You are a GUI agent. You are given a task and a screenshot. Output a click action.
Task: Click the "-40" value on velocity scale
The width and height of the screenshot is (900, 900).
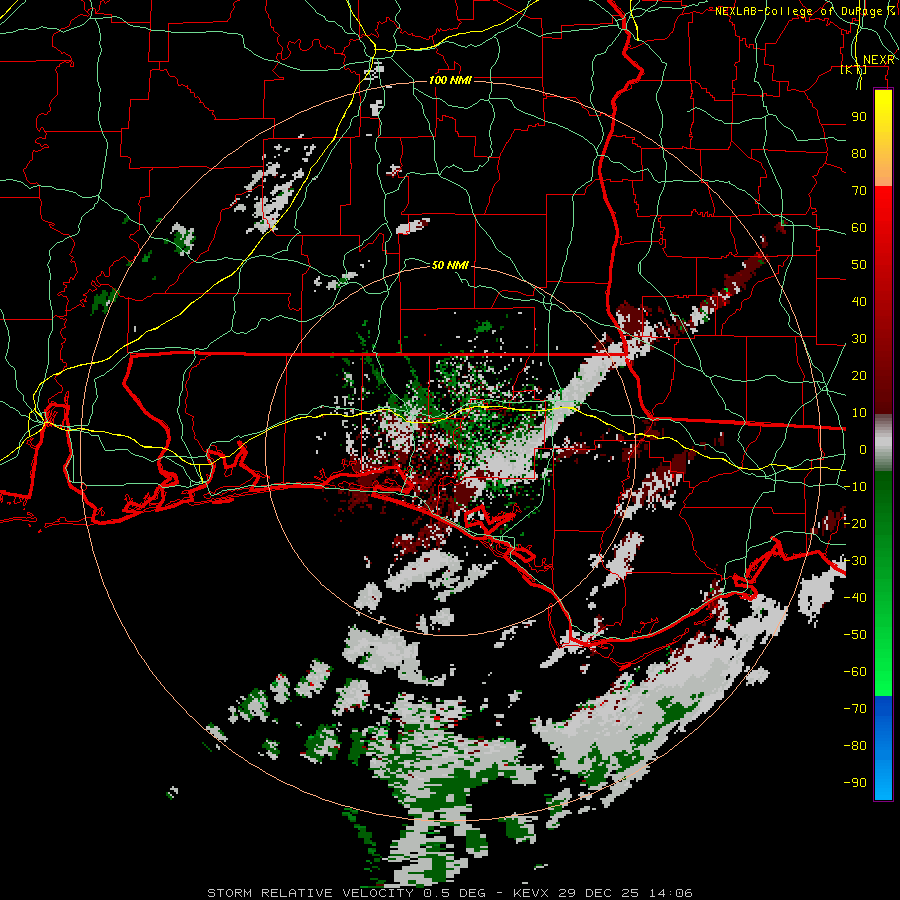click(855, 598)
